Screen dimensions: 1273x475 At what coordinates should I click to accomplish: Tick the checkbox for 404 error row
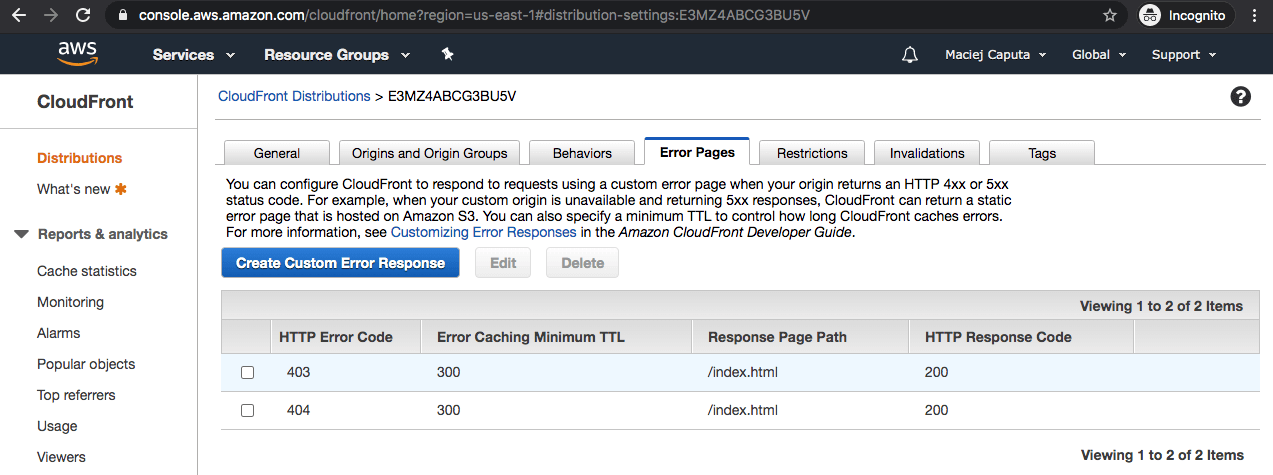(x=248, y=411)
